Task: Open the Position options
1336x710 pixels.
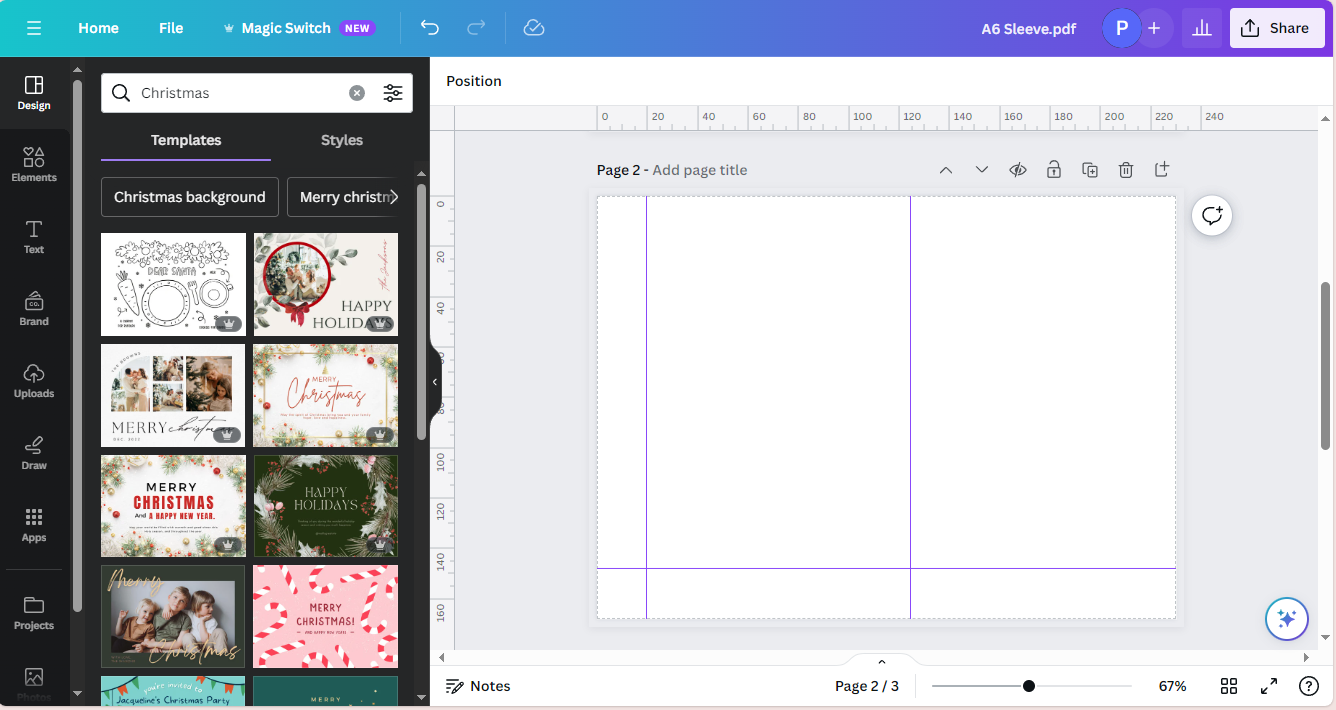Action: point(474,81)
